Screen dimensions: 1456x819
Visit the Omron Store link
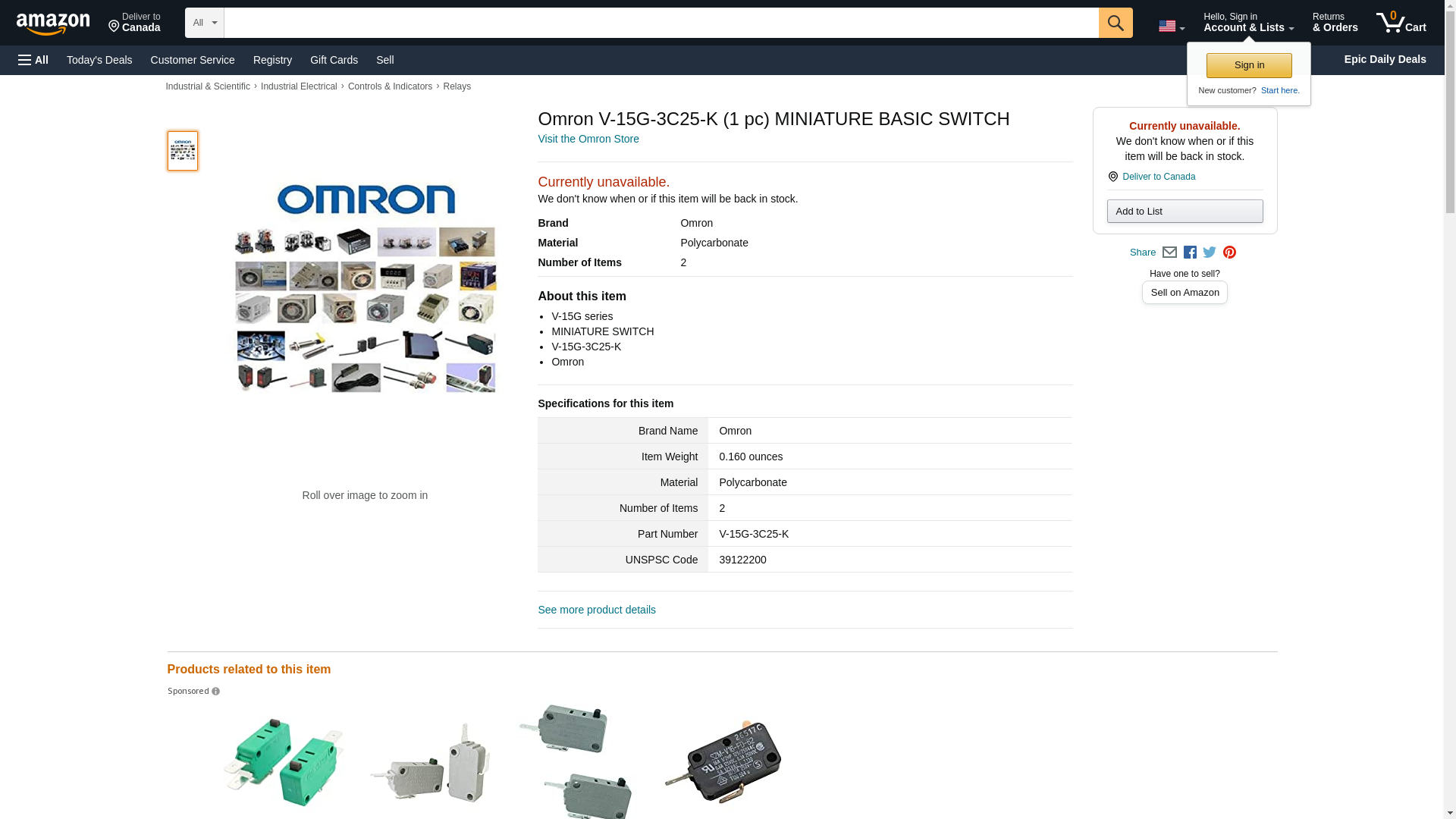coord(588,140)
